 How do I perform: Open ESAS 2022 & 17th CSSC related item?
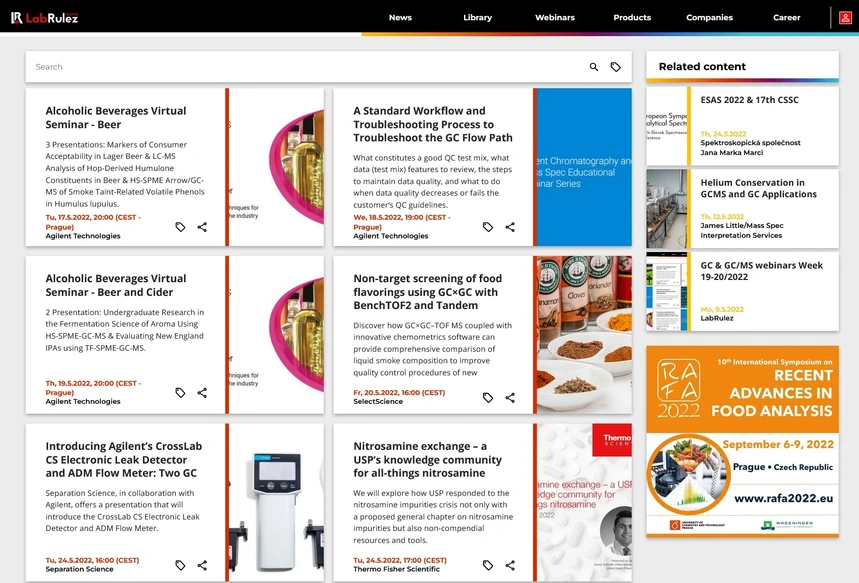pos(749,100)
